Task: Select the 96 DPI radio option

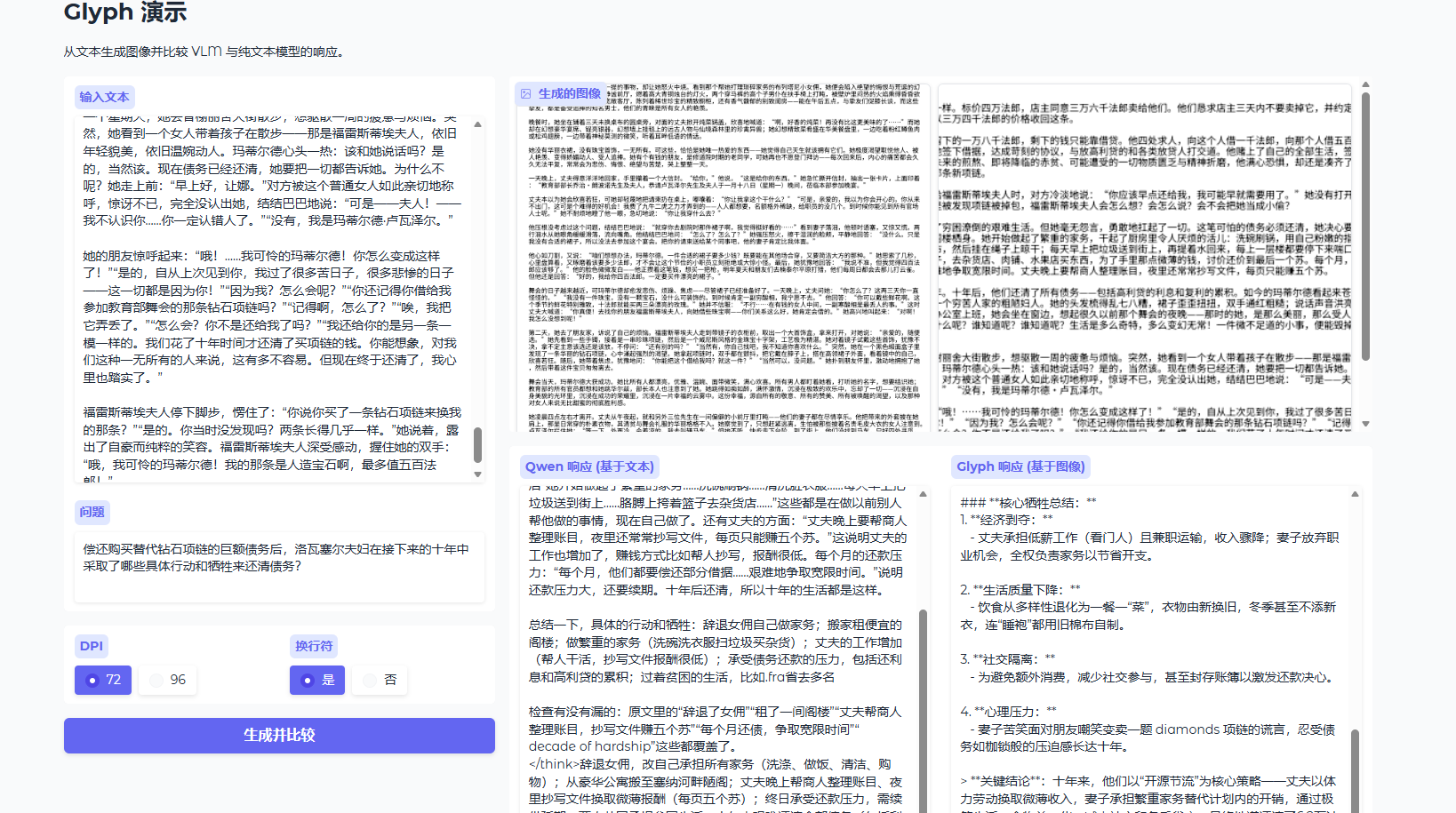Action: point(167,680)
